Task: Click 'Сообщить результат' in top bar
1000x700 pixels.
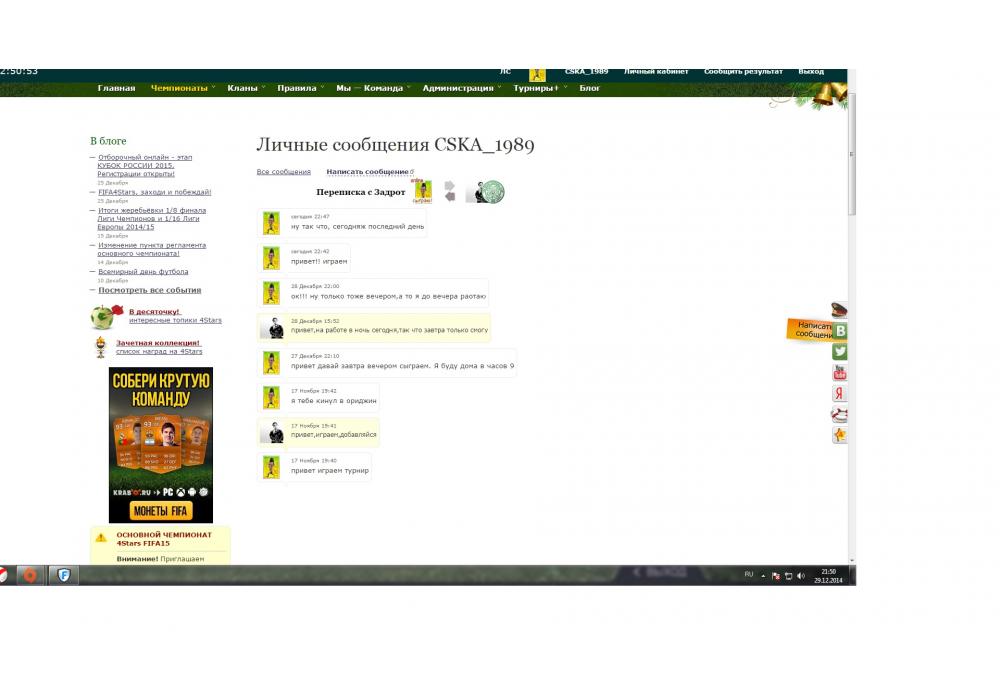Action: click(743, 71)
